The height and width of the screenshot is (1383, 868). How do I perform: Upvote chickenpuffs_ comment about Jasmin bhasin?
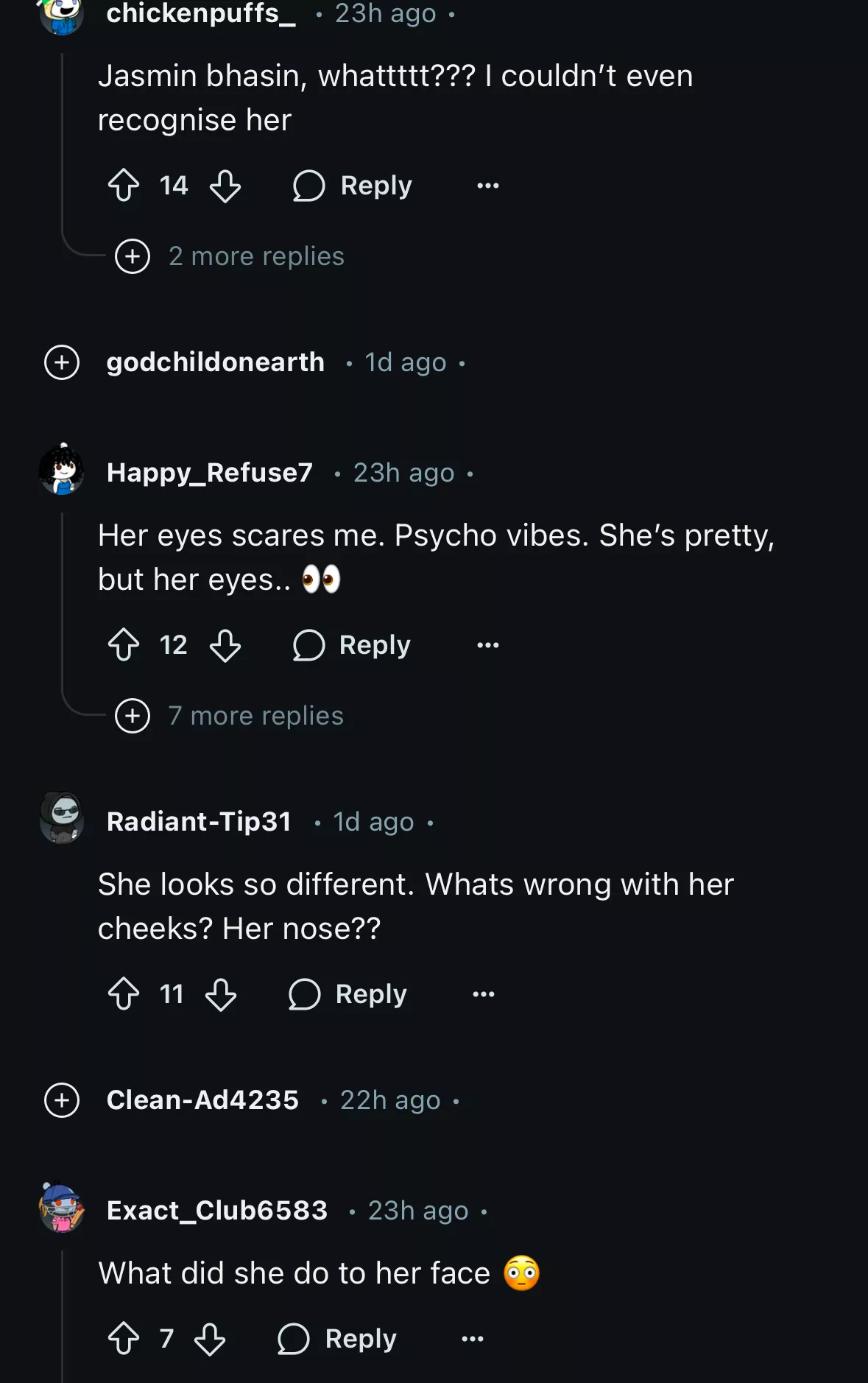point(124,186)
